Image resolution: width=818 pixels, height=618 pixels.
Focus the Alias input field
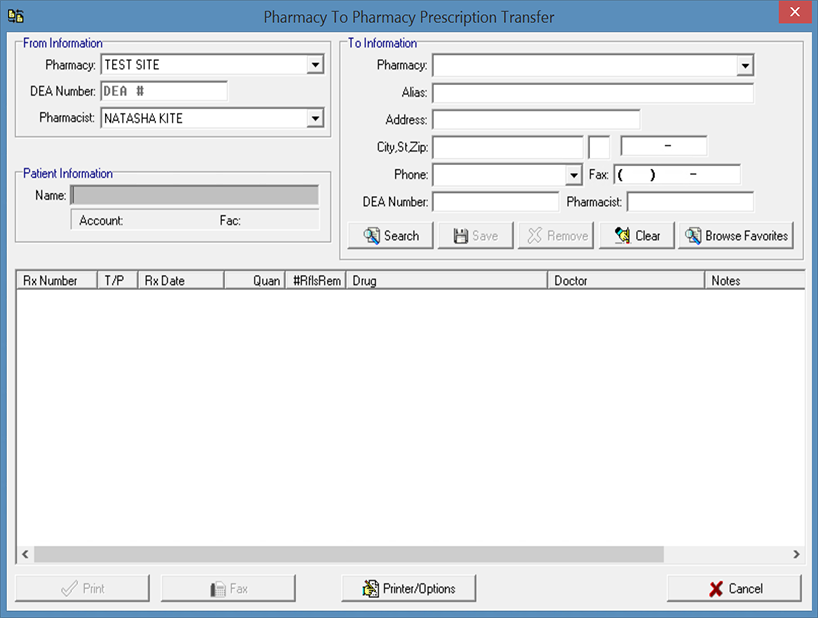click(592, 93)
